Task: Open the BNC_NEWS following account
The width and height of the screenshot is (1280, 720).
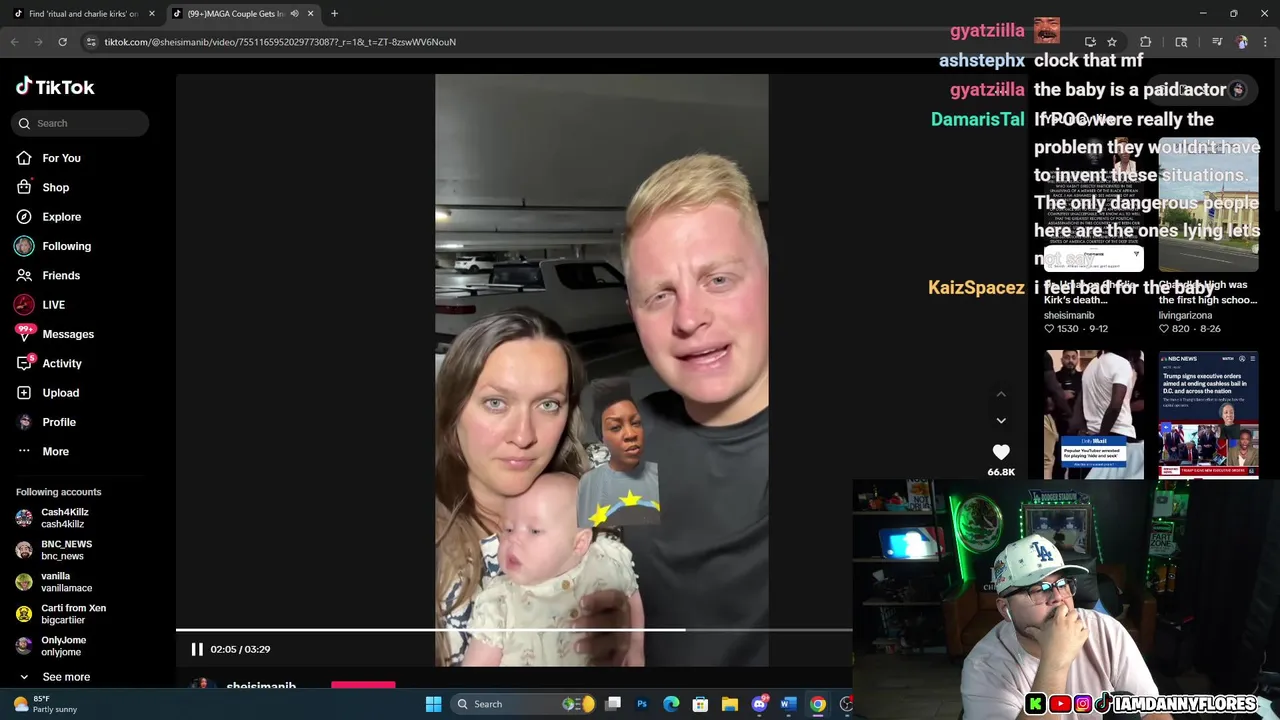Action: 66,550
